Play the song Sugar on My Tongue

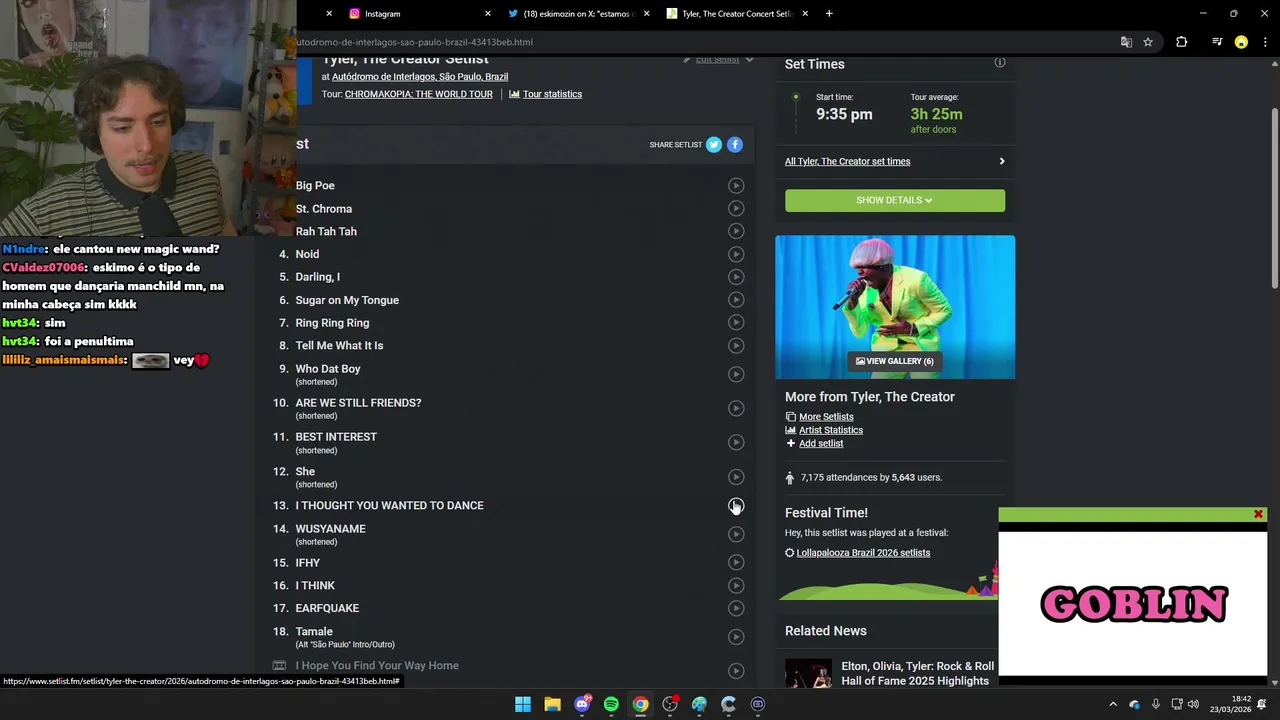tap(736, 300)
